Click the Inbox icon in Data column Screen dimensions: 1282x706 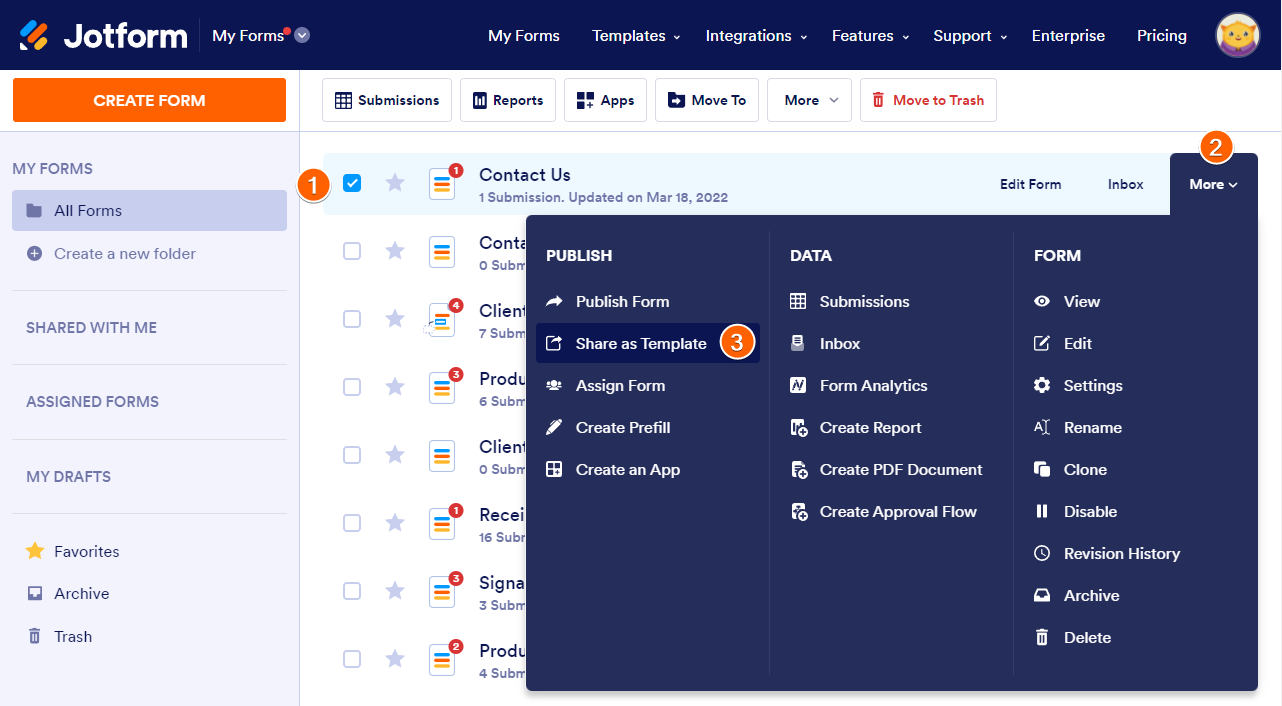(x=798, y=343)
